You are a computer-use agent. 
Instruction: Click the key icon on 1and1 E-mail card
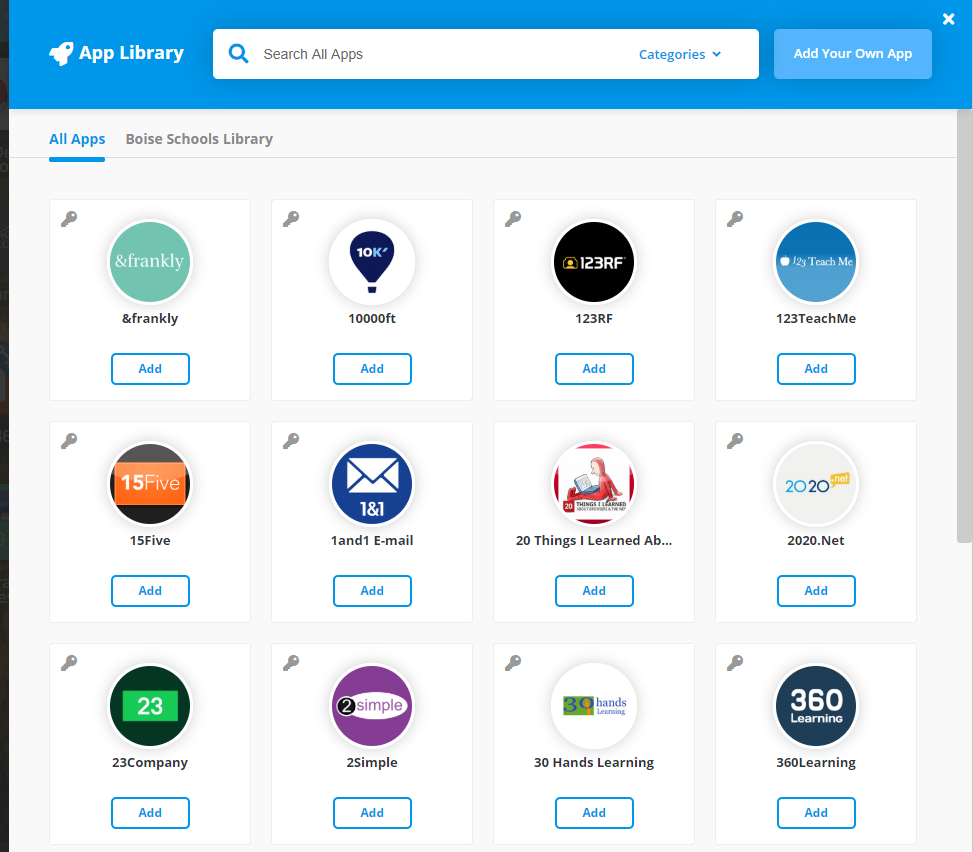point(291,441)
